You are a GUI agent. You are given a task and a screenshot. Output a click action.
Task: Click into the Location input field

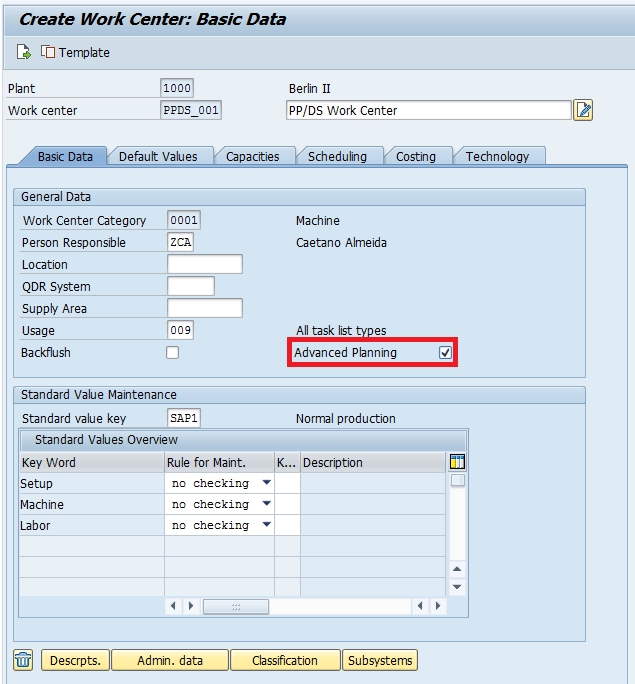[204, 265]
